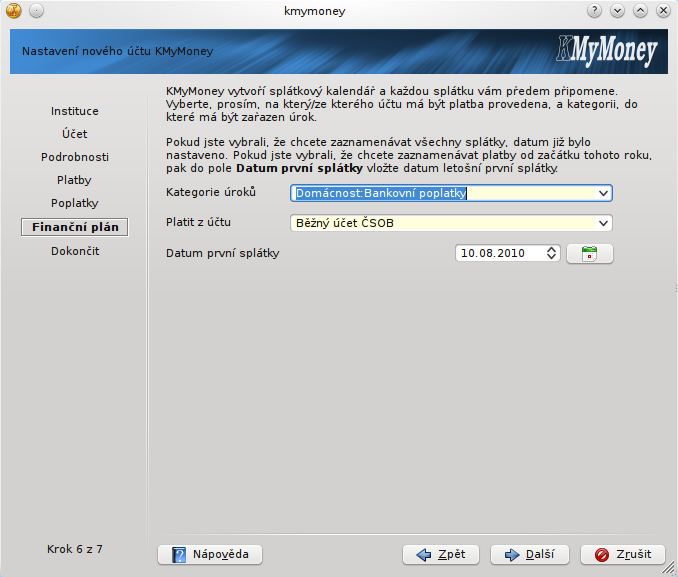This screenshot has height=577, width=678.
Task: Click the window resize grip corner
Action: (669, 567)
